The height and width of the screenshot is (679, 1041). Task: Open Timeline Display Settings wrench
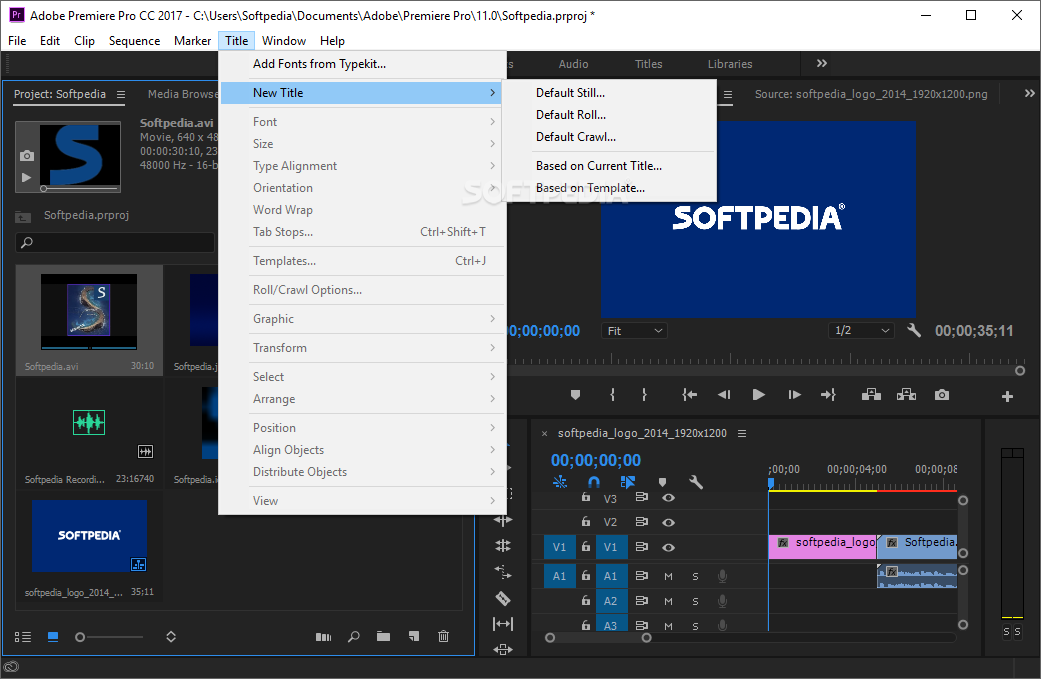tap(696, 482)
